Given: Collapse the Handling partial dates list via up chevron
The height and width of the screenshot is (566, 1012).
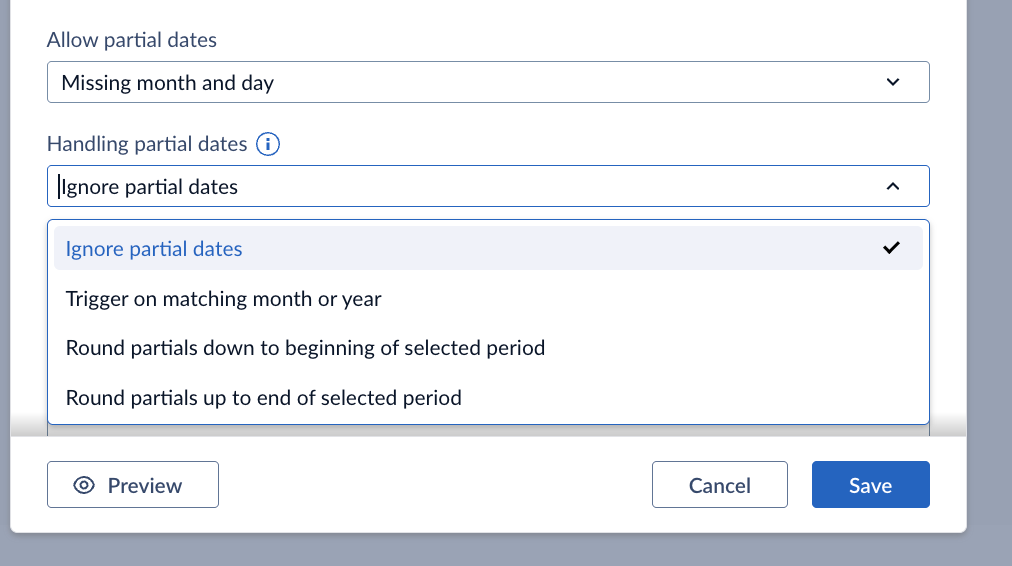Looking at the screenshot, I should (x=893, y=186).
